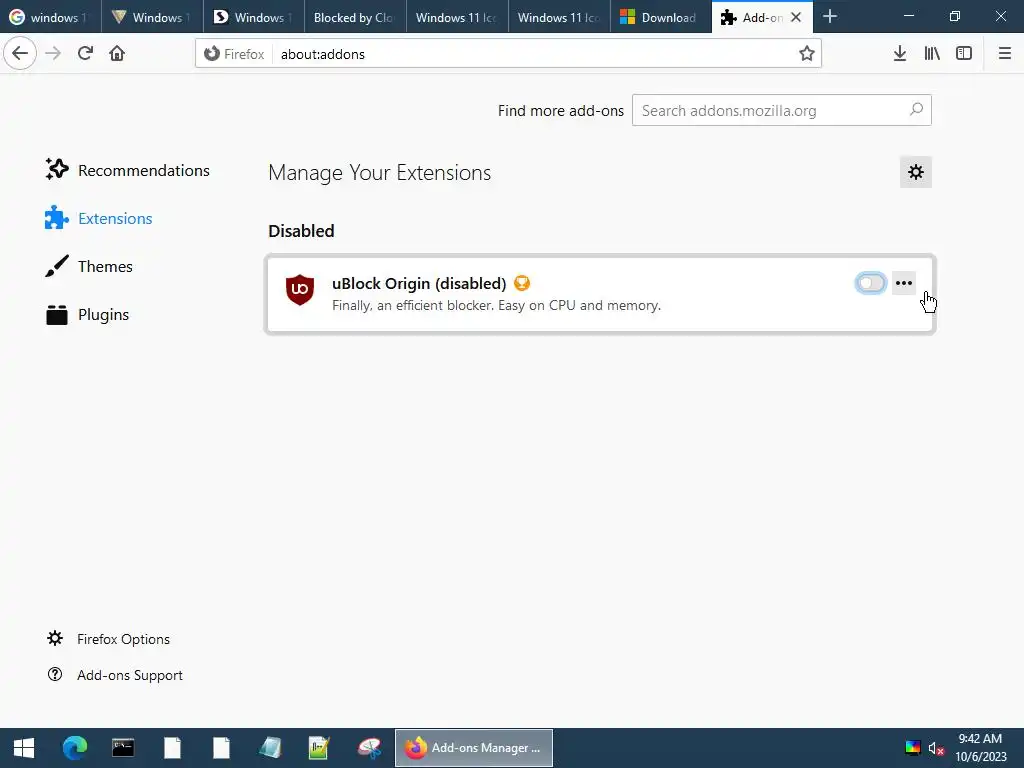Screen dimensions: 1024x768
Task: Open more options for uBlock Origin
Action: [x=904, y=283]
